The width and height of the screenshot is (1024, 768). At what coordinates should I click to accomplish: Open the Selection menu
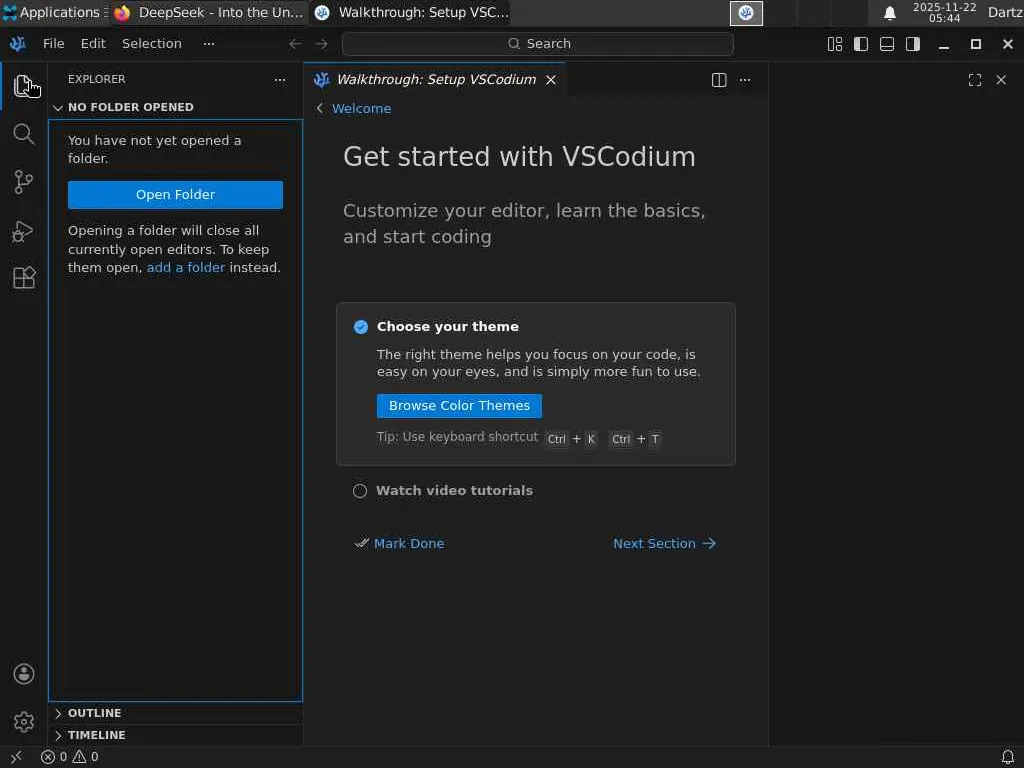click(152, 44)
